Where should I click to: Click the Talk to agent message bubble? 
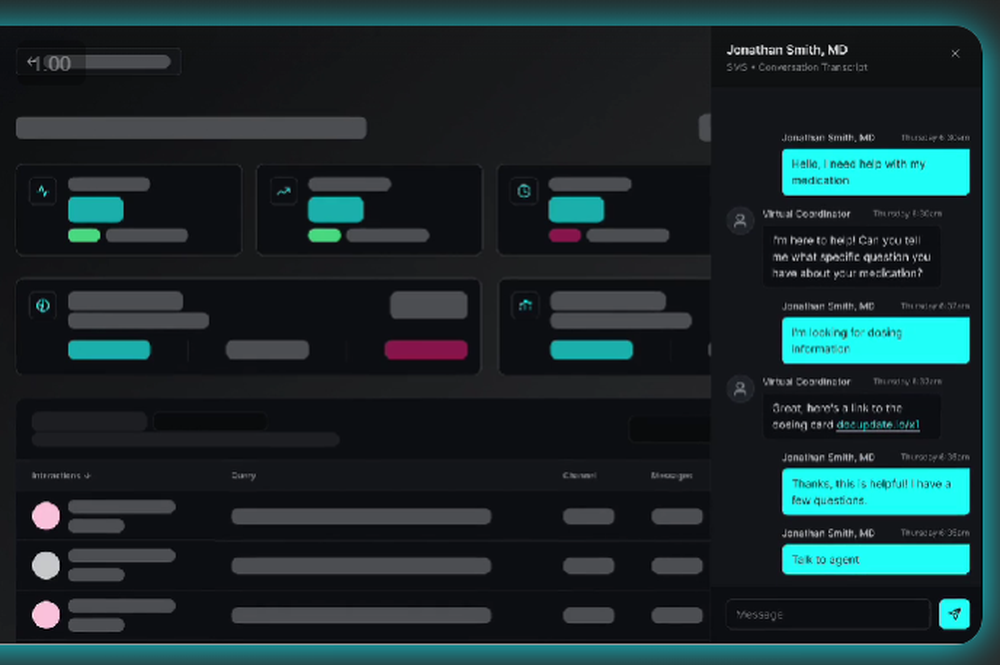(x=875, y=560)
